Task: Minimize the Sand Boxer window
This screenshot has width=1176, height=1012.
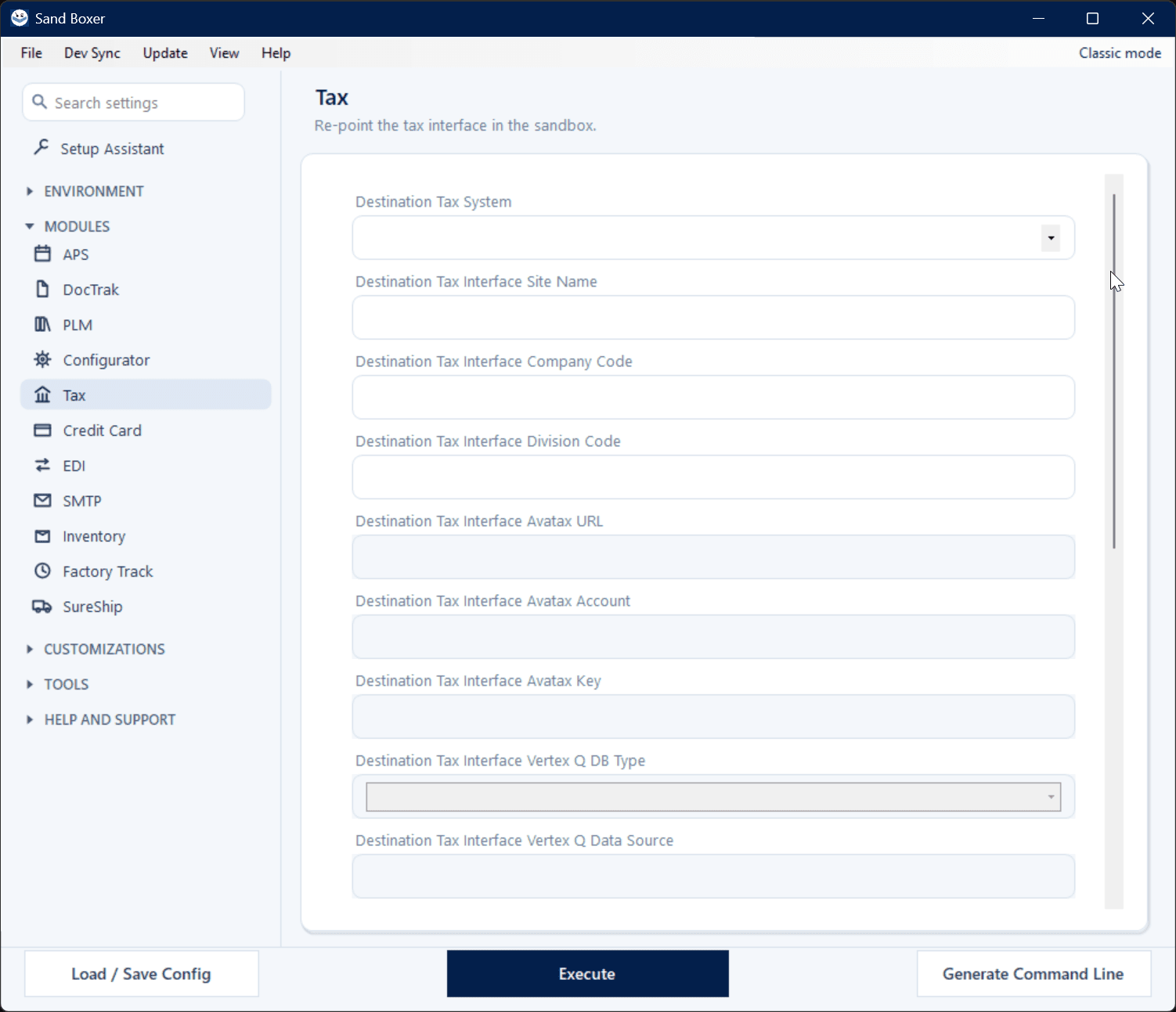Action: (x=1039, y=18)
